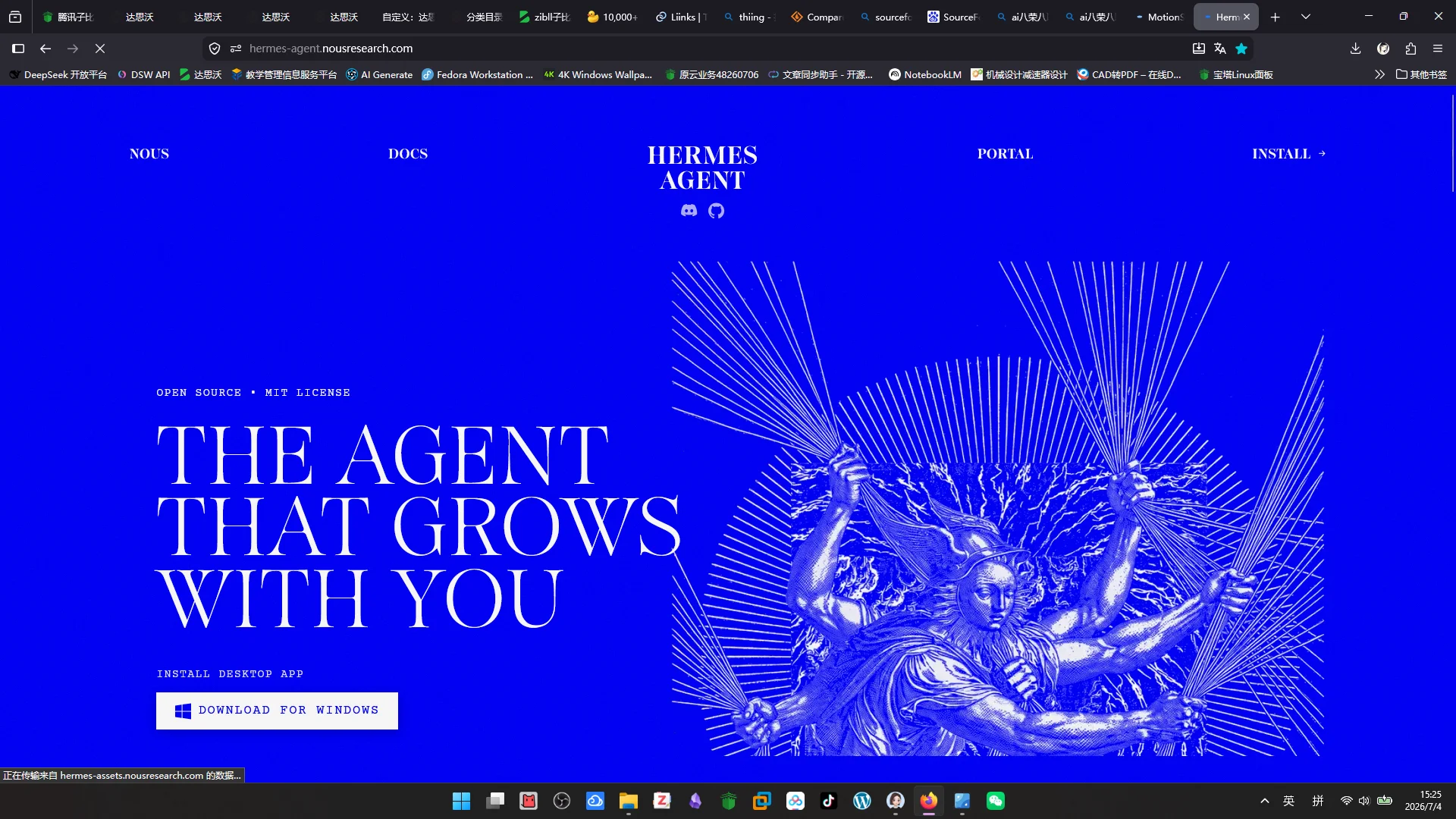Screen dimensions: 1456x819
Task: Click the translate page icon
Action: click(1219, 49)
